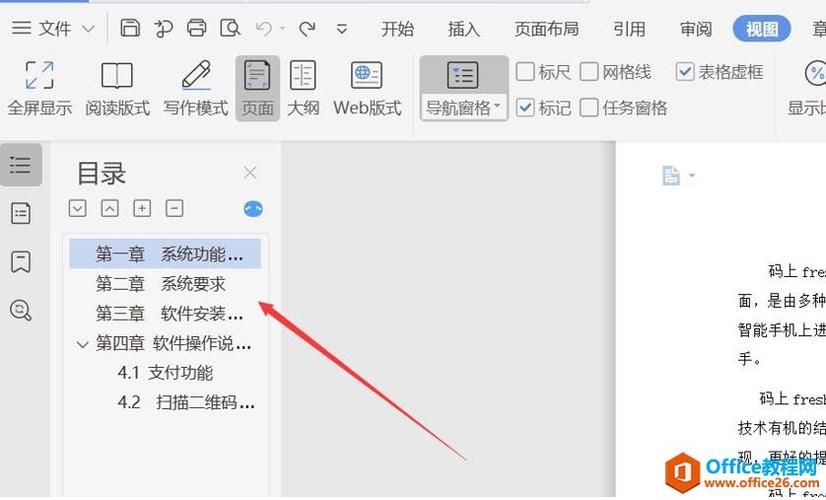This screenshot has height=500, width=826.
Task: Switch to 大纲 outline view
Action: pos(303,89)
